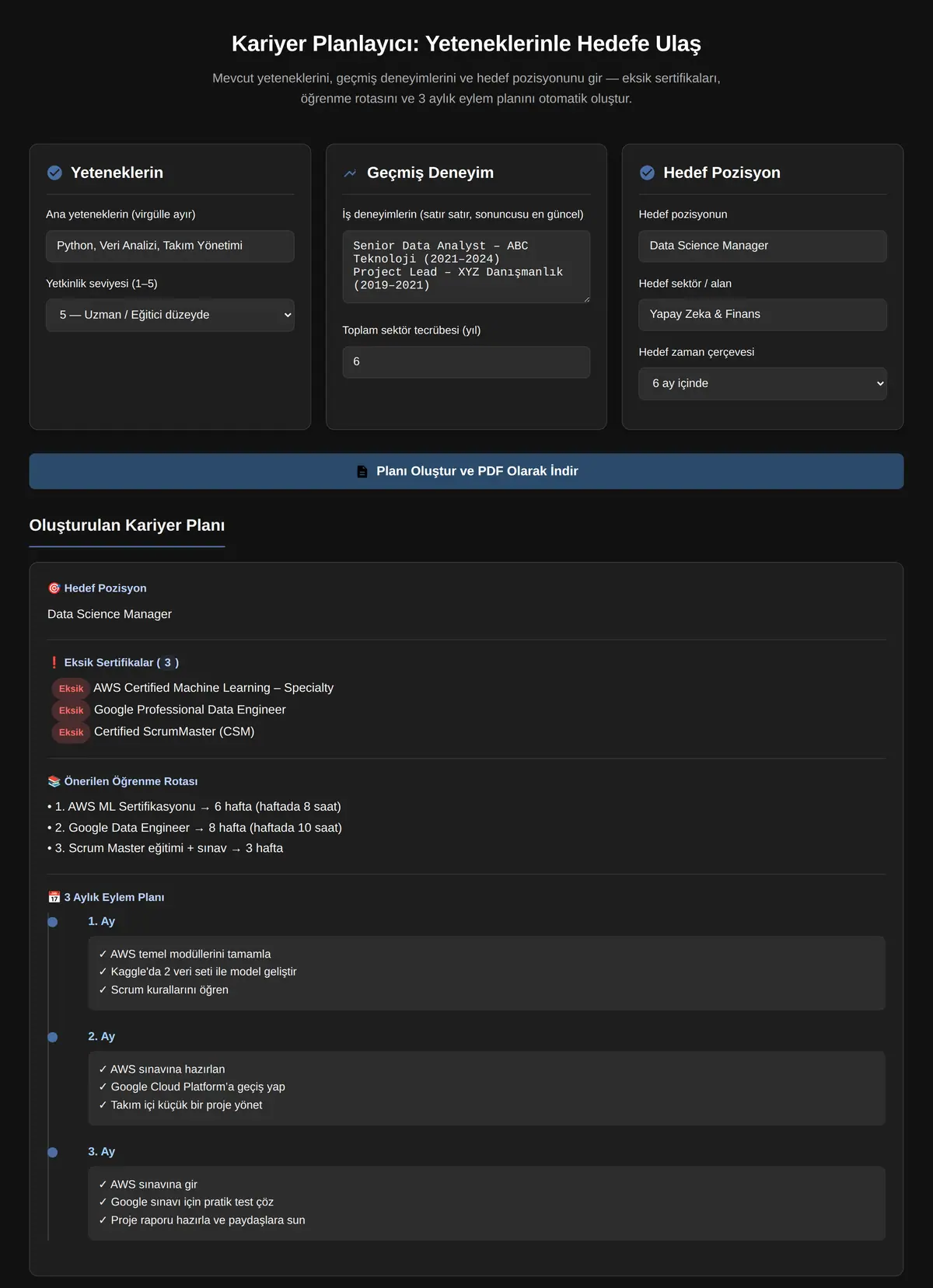Click the AWS sınavına hazırlan item
933x1288 pixels.
click(x=162, y=1069)
